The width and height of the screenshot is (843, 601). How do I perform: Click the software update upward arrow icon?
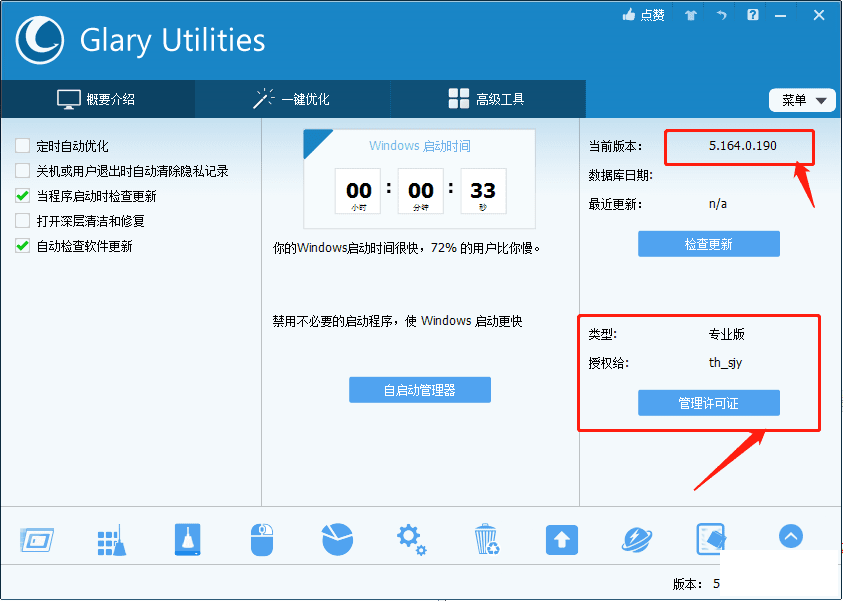(562, 540)
